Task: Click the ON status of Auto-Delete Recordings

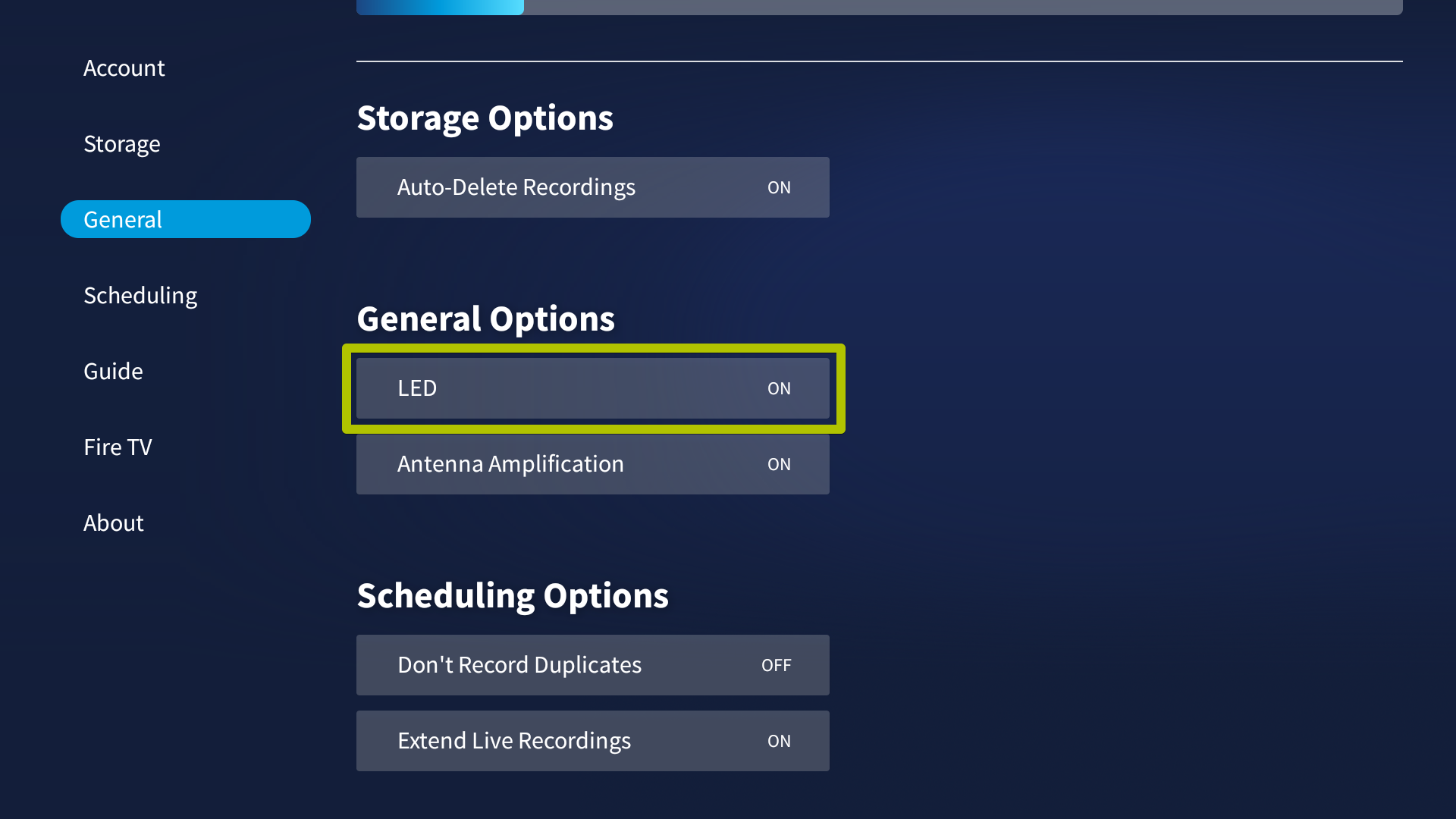Action: pos(779,187)
